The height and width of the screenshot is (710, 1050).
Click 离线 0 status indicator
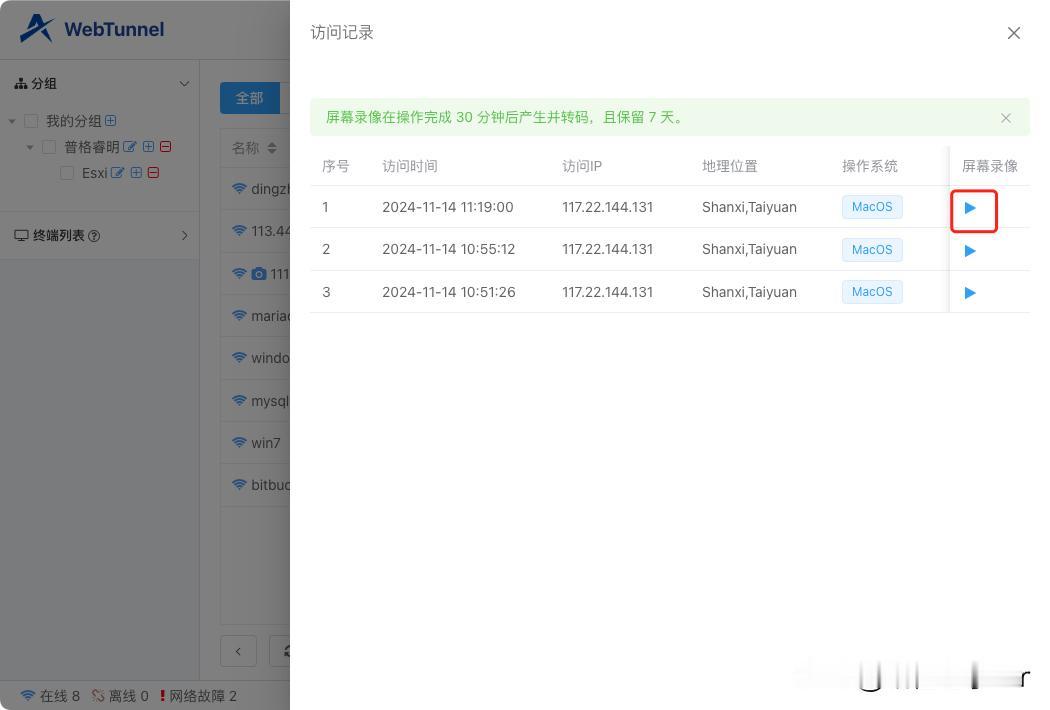click(x=120, y=696)
